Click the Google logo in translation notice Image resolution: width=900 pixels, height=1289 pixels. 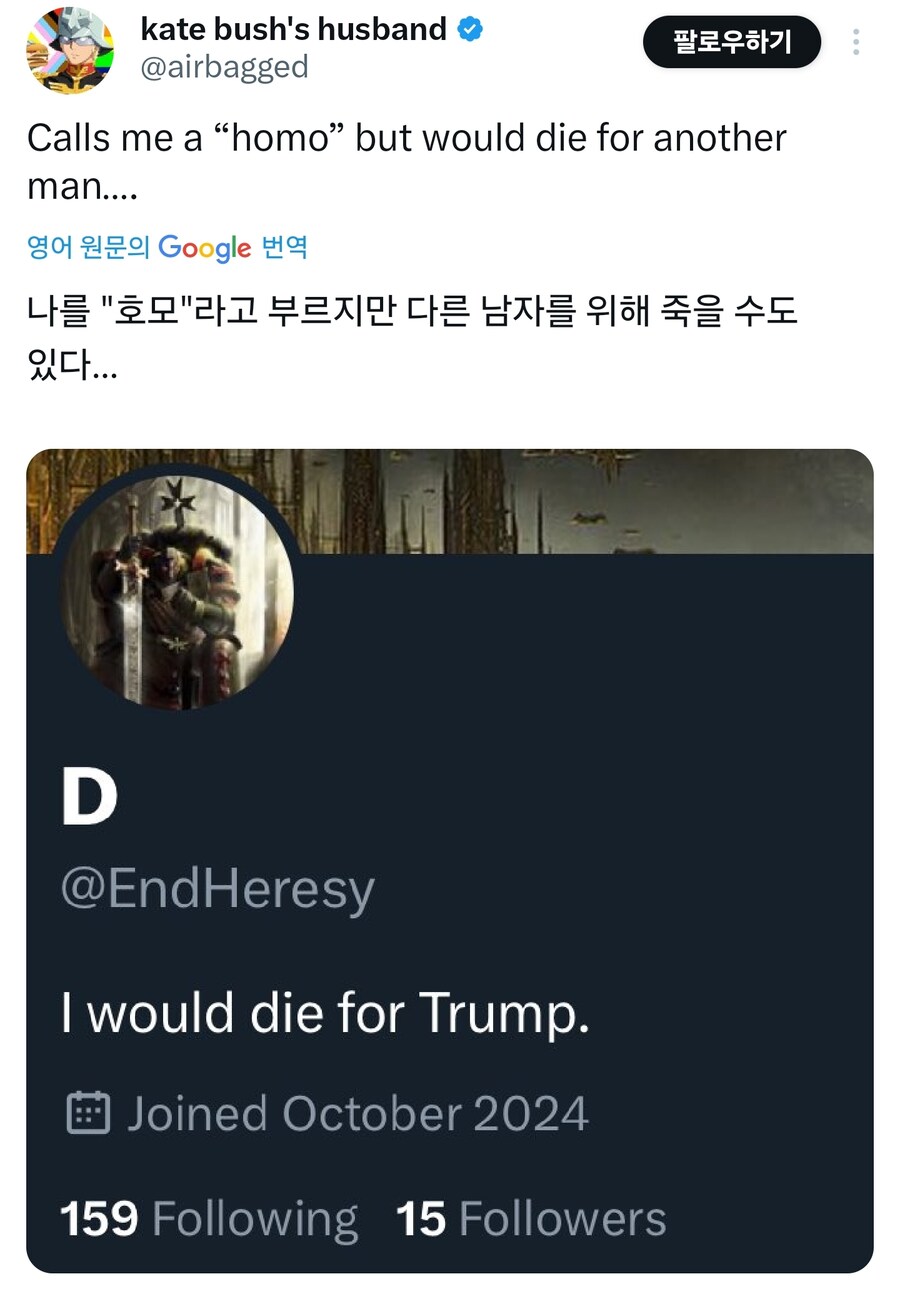(x=204, y=247)
